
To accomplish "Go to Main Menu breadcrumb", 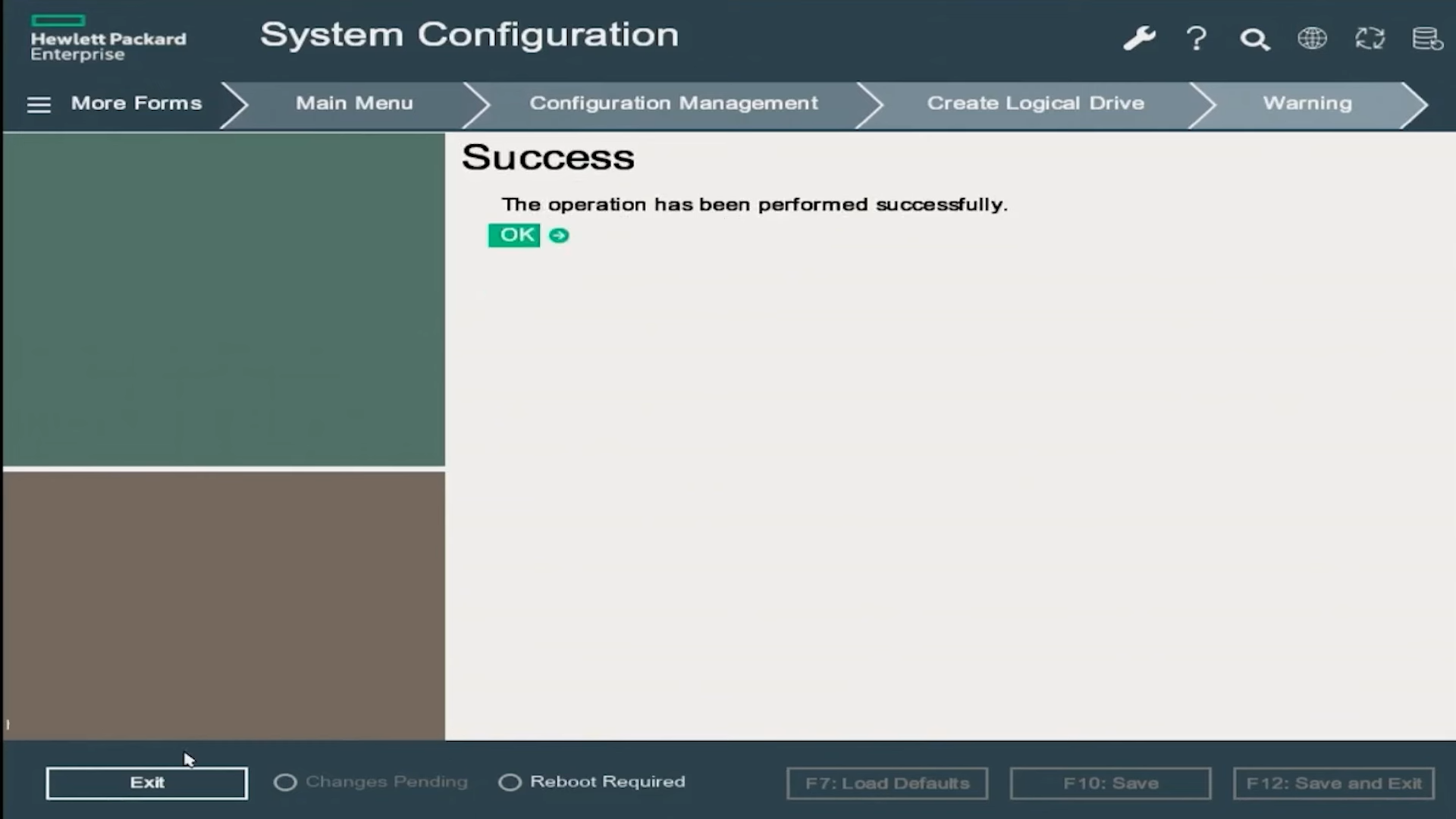I will (354, 103).
